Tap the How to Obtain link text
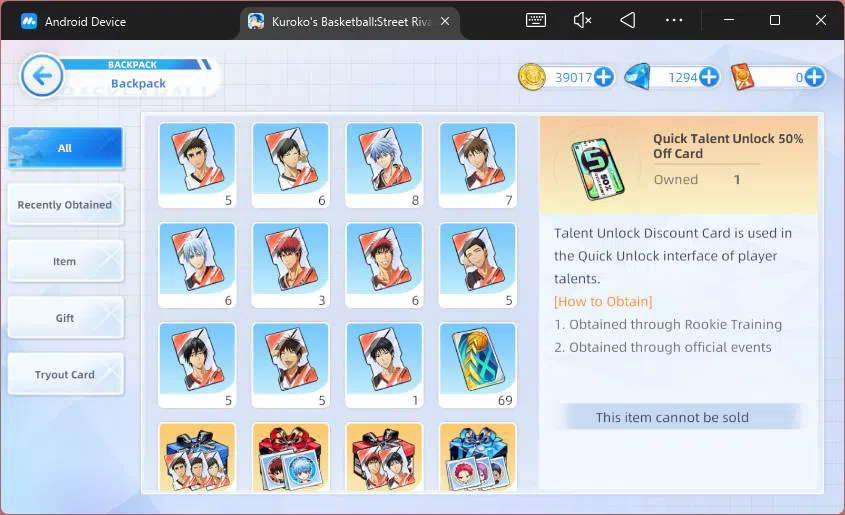Image resolution: width=845 pixels, height=515 pixels. [x=603, y=302]
